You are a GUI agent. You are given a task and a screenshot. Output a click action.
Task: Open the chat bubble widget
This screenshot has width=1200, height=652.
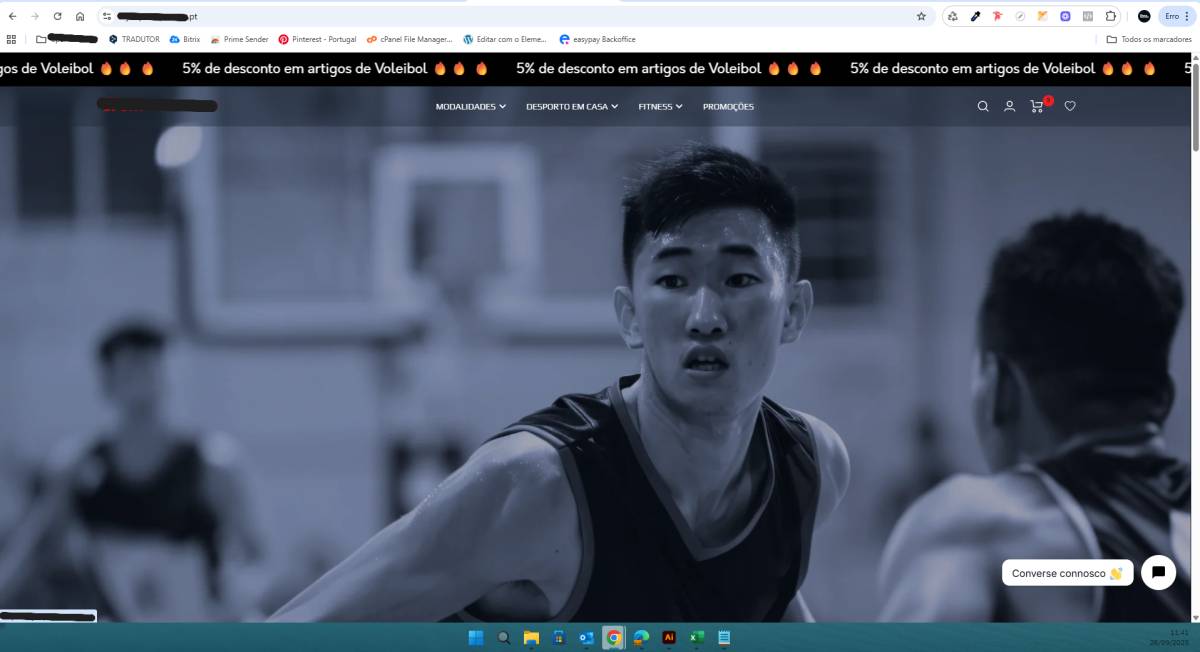point(1158,572)
